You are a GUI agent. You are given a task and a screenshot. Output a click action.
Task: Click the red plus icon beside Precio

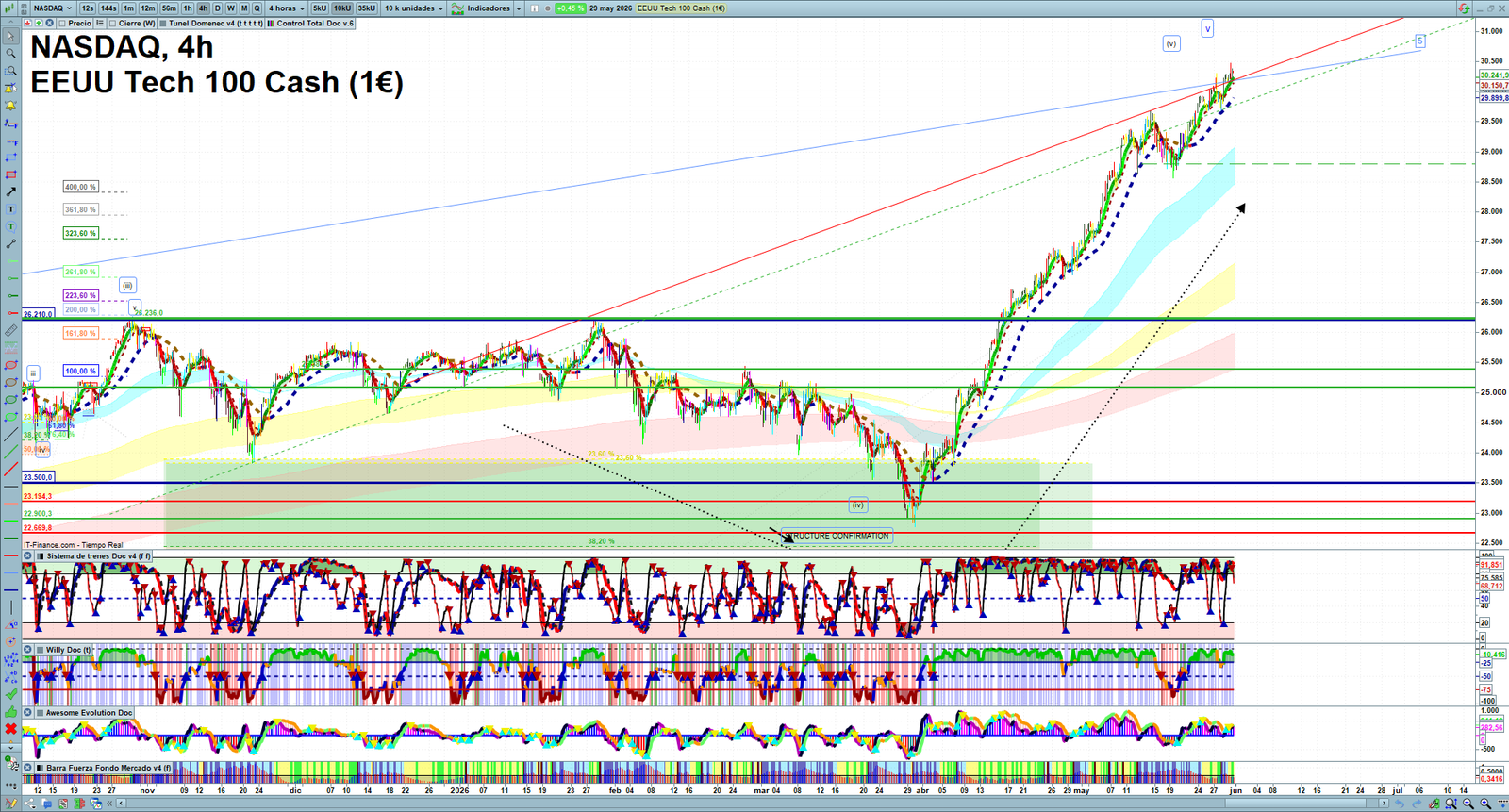coord(28,23)
